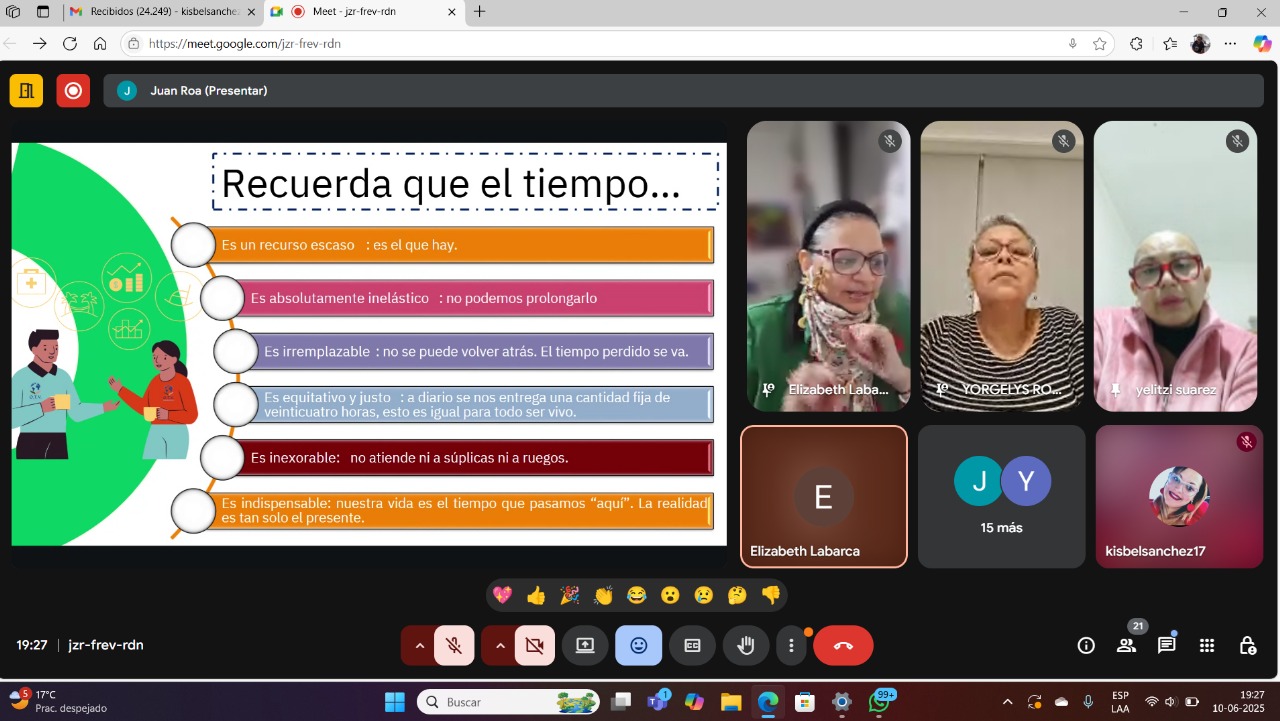Start presenting your screen
The width and height of the screenshot is (1280, 721).
coord(585,646)
